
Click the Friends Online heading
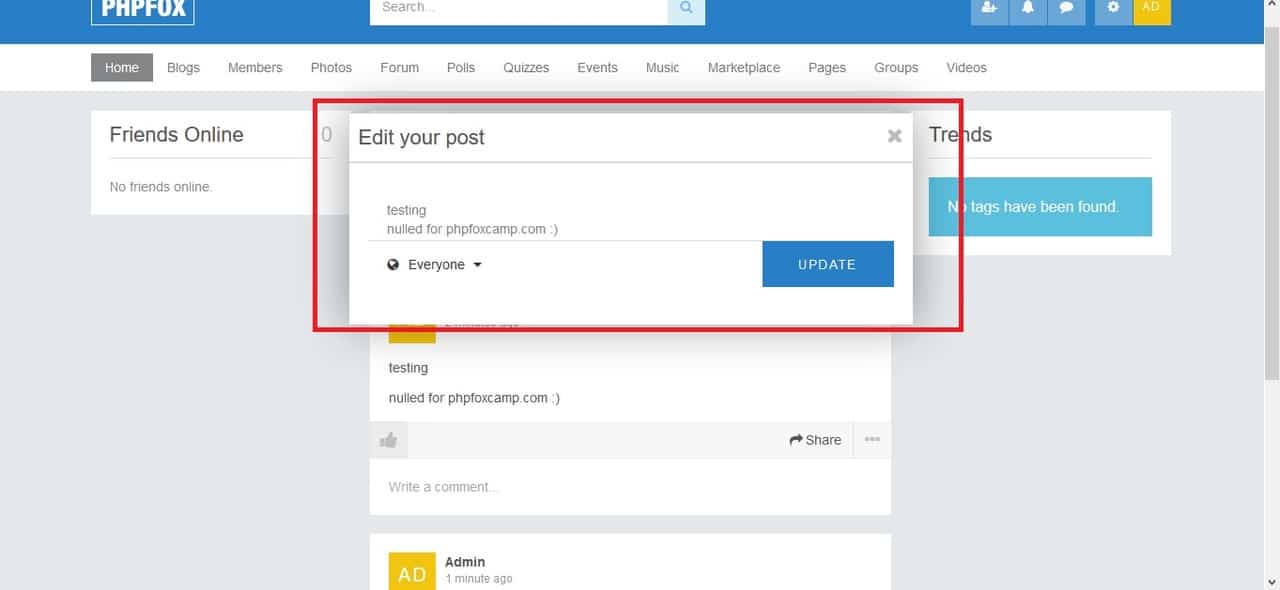pyautogui.click(x=176, y=135)
